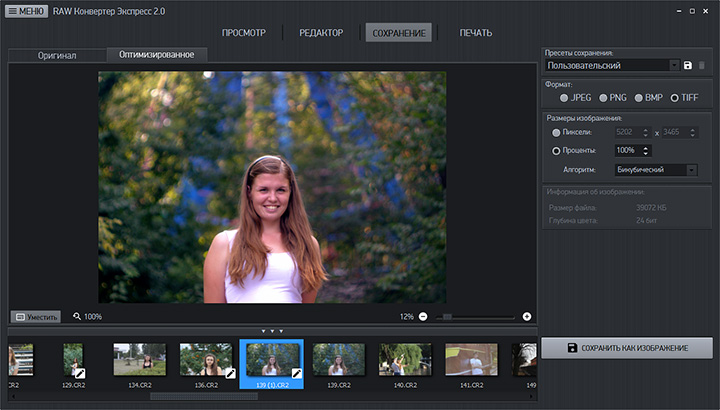Select thumbnail 136.CR2
The height and width of the screenshot is (410, 720).
(x=206, y=365)
